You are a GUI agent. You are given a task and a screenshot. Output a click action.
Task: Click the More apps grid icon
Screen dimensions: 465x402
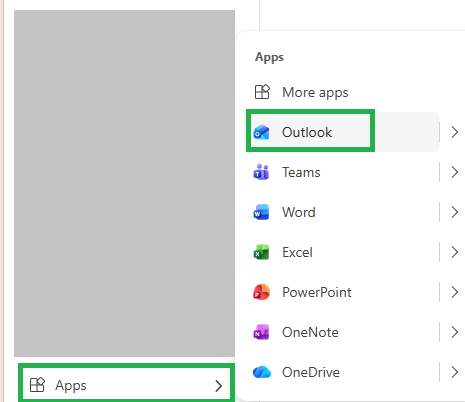coord(262,92)
